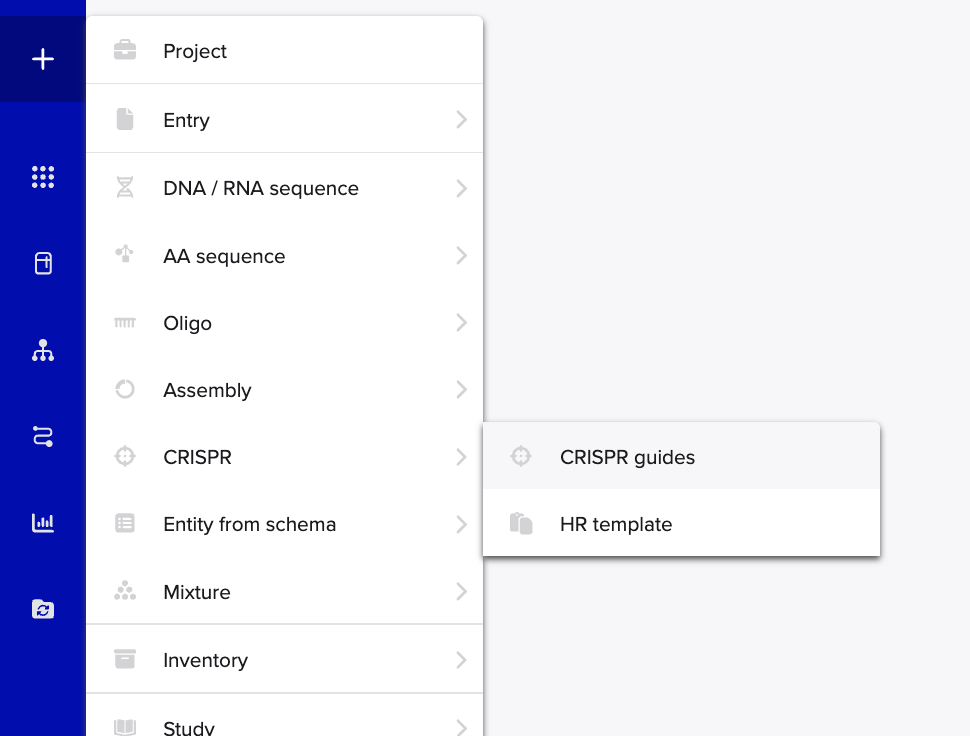Open the Workflows icon in sidebar
The width and height of the screenshot is (970, 736).
(43, 437)
